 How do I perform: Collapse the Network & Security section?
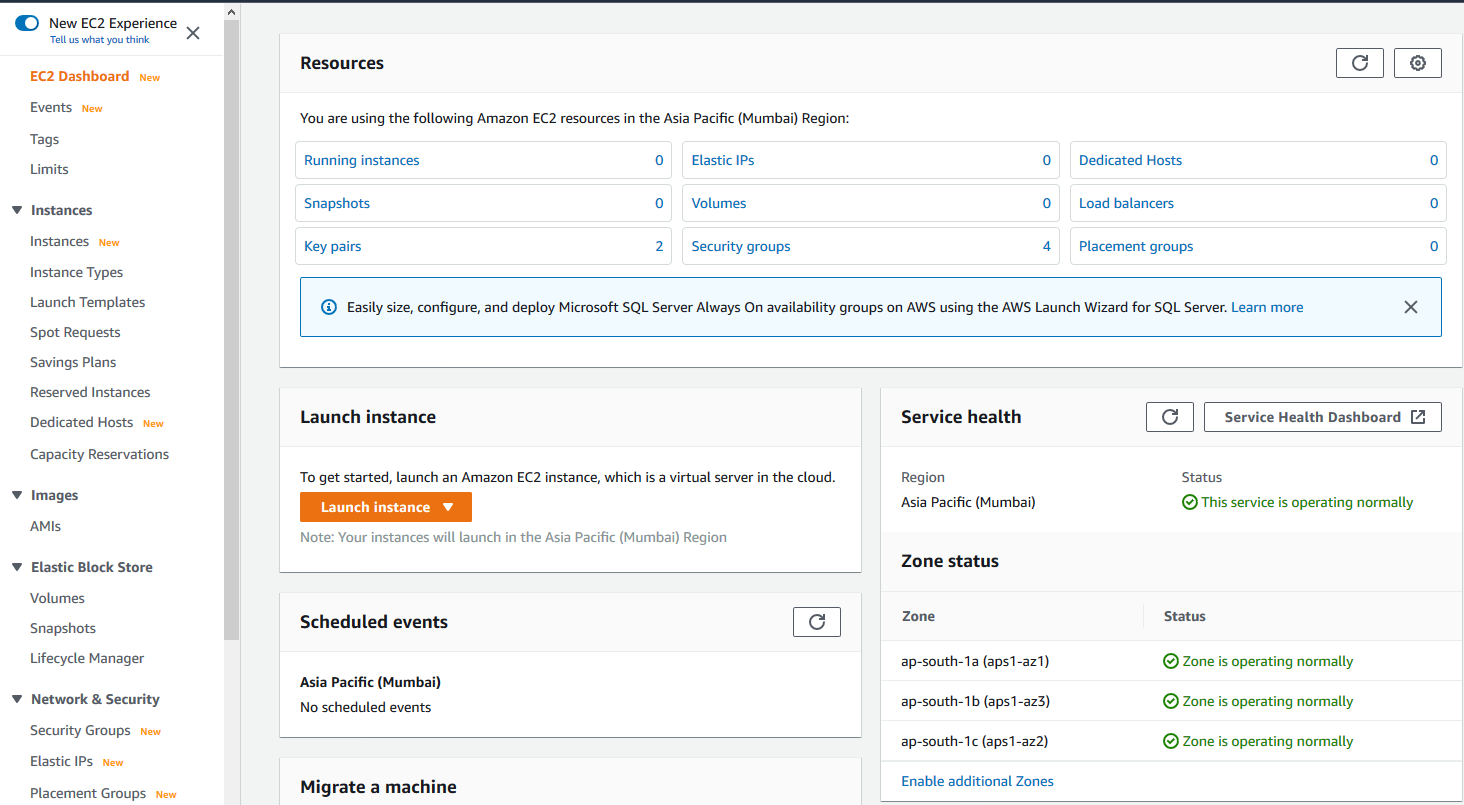coord(17,699)
